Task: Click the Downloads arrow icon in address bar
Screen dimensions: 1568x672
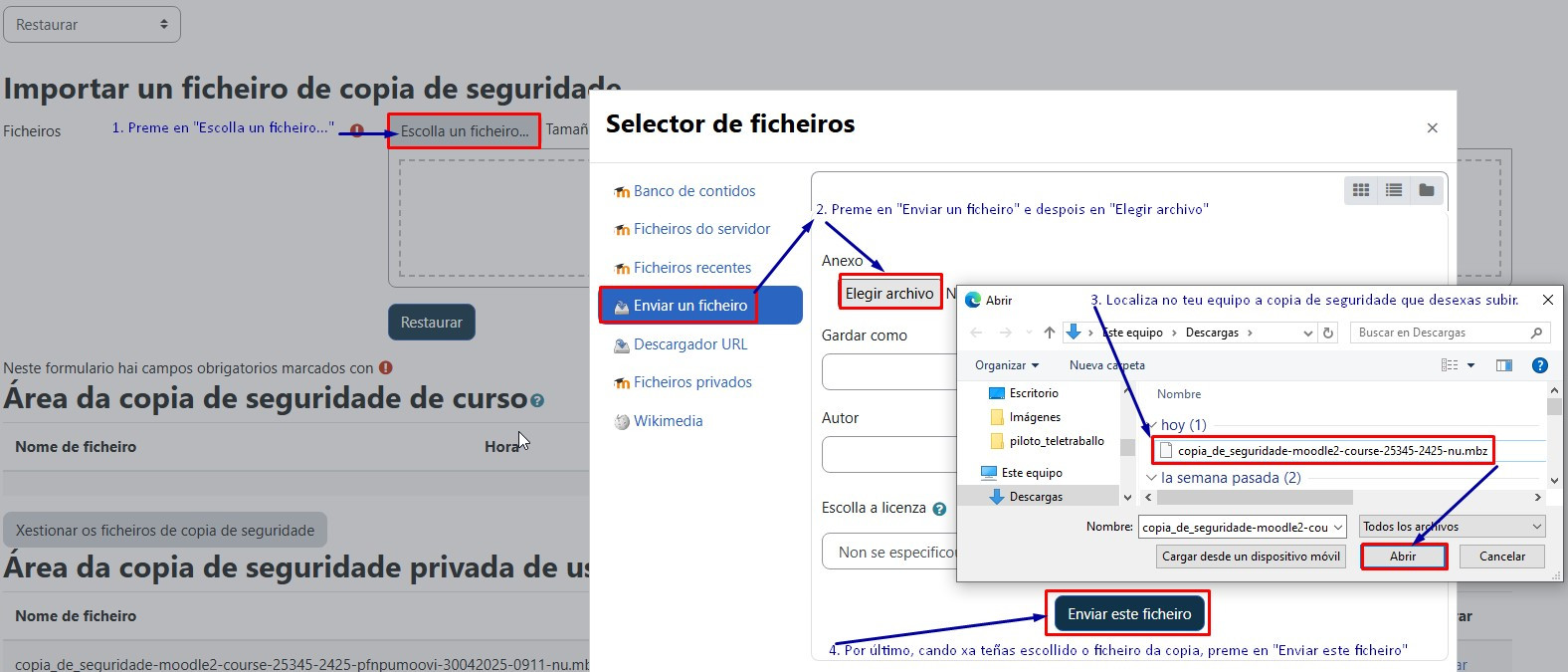Action: click(x=1074, y=332)
